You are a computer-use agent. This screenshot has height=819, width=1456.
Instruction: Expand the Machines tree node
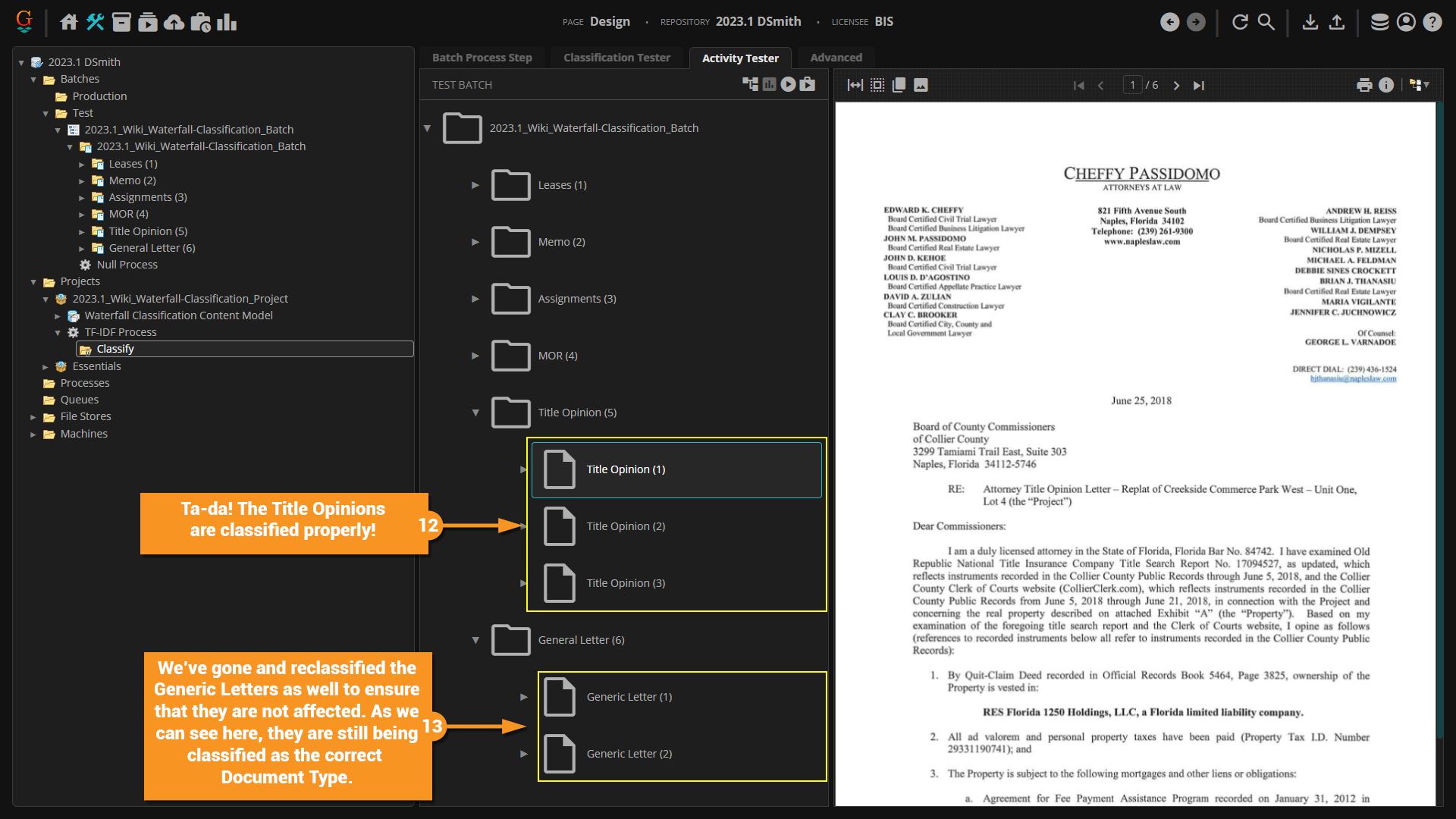pyautogui.click(x=33, y=435)
